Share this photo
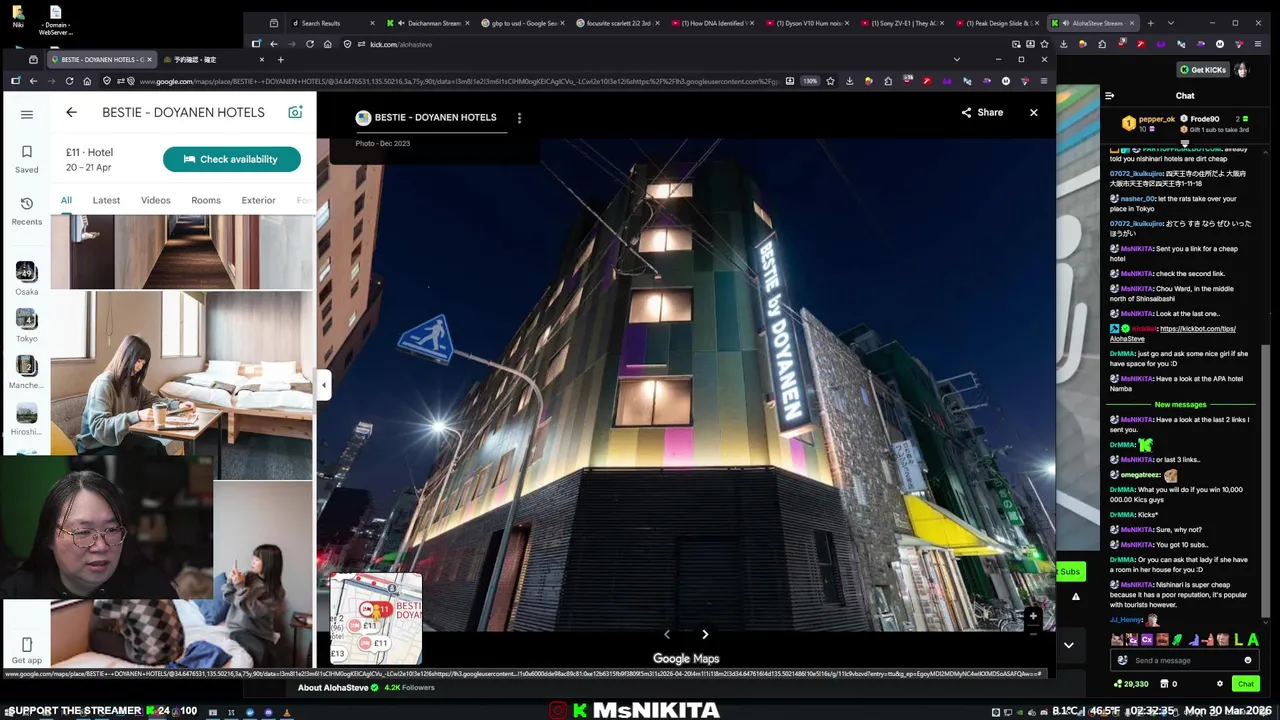Image resolution: width=1280 pixels, height=720 pixels. coord(982,112)
